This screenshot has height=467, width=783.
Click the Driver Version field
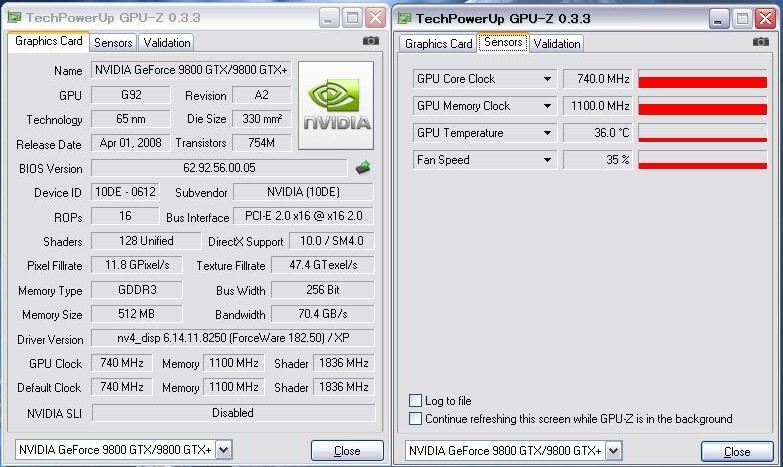click(x=233, y=338)
